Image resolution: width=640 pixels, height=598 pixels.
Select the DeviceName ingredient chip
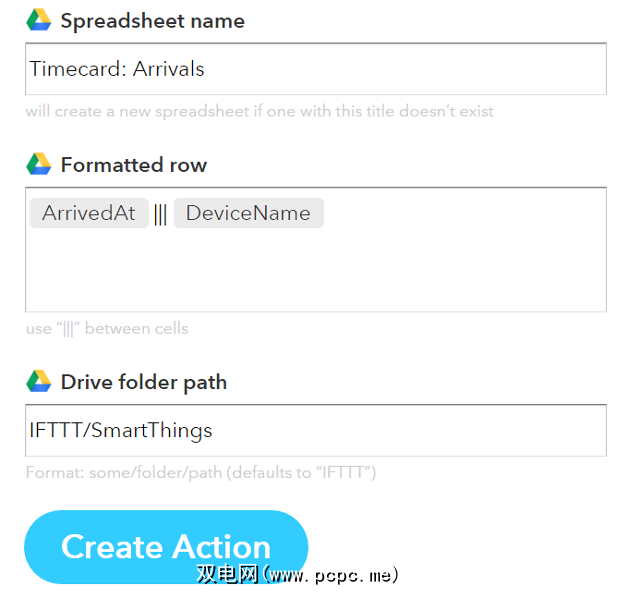pos(248,213)
